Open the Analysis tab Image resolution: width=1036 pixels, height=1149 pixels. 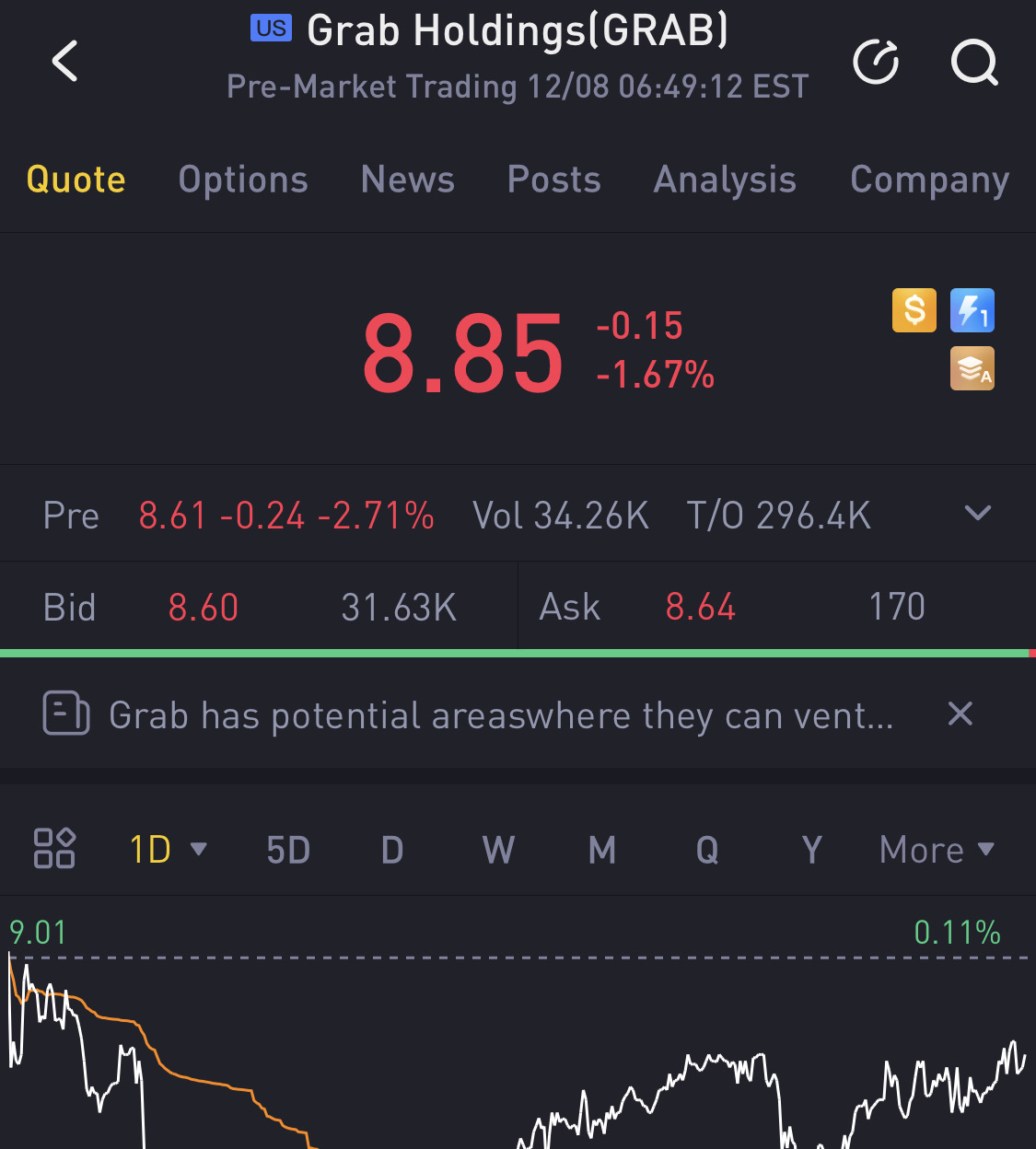point(725,180)
